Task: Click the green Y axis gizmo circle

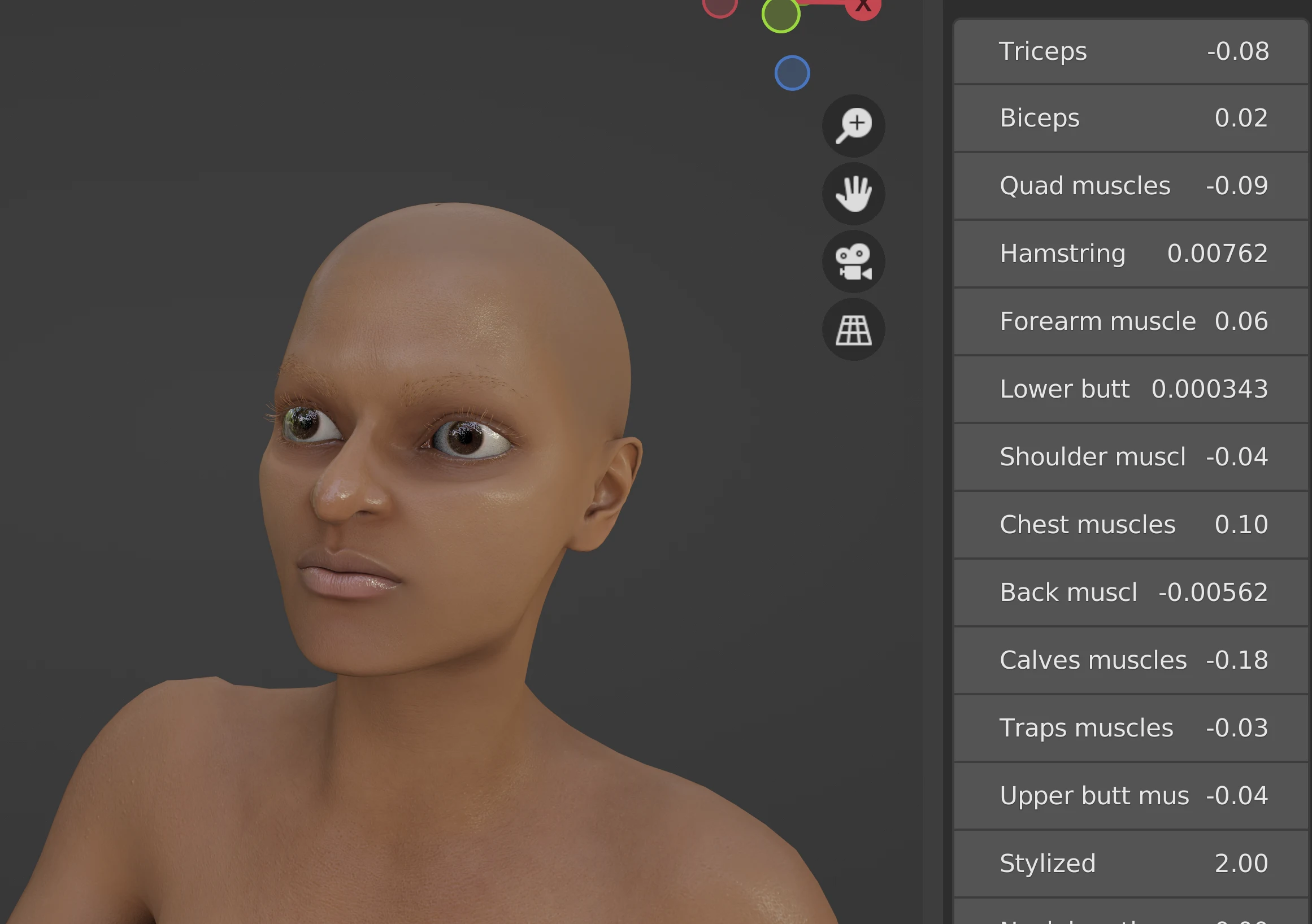Action: (780, 14)
